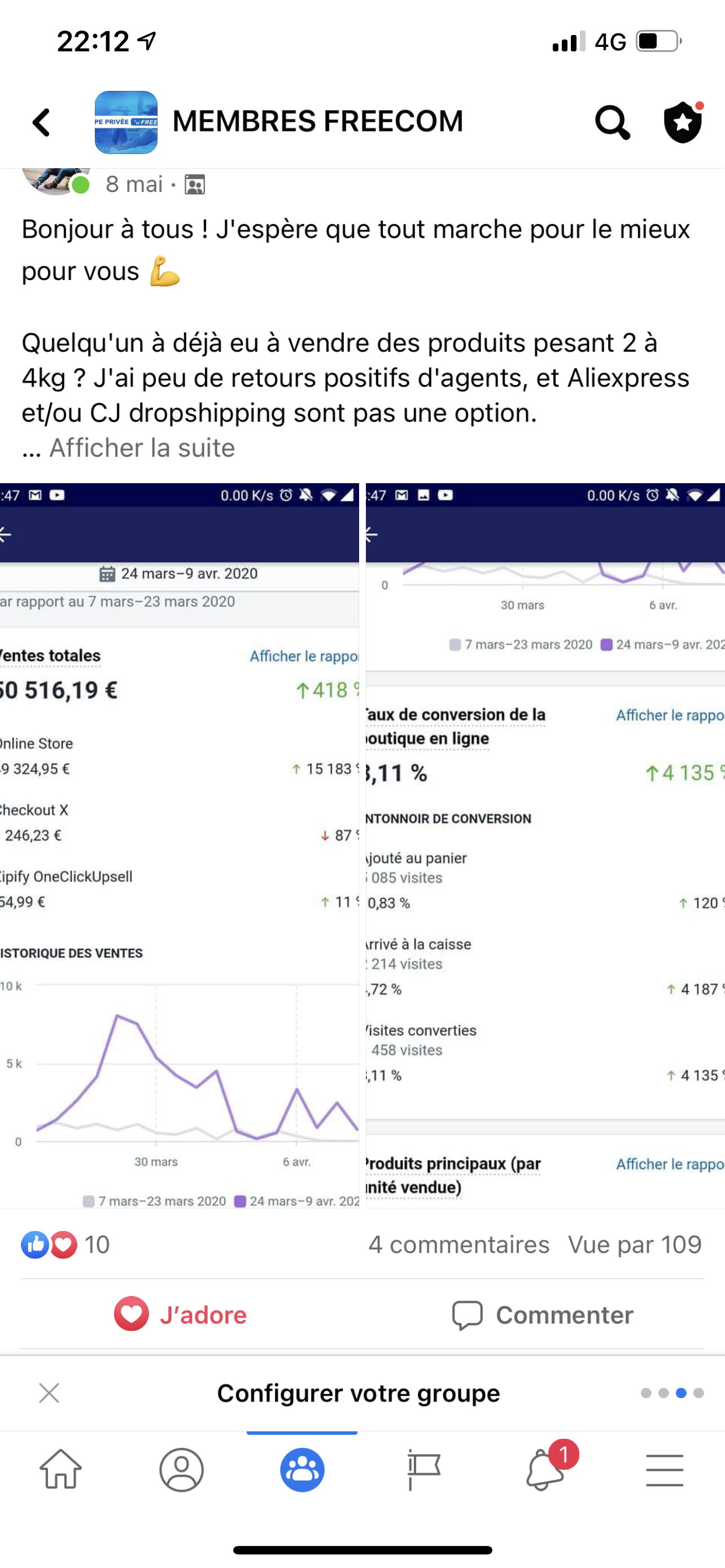
Task: Tap the group audience icon beside date
Action: coord(195,185)
